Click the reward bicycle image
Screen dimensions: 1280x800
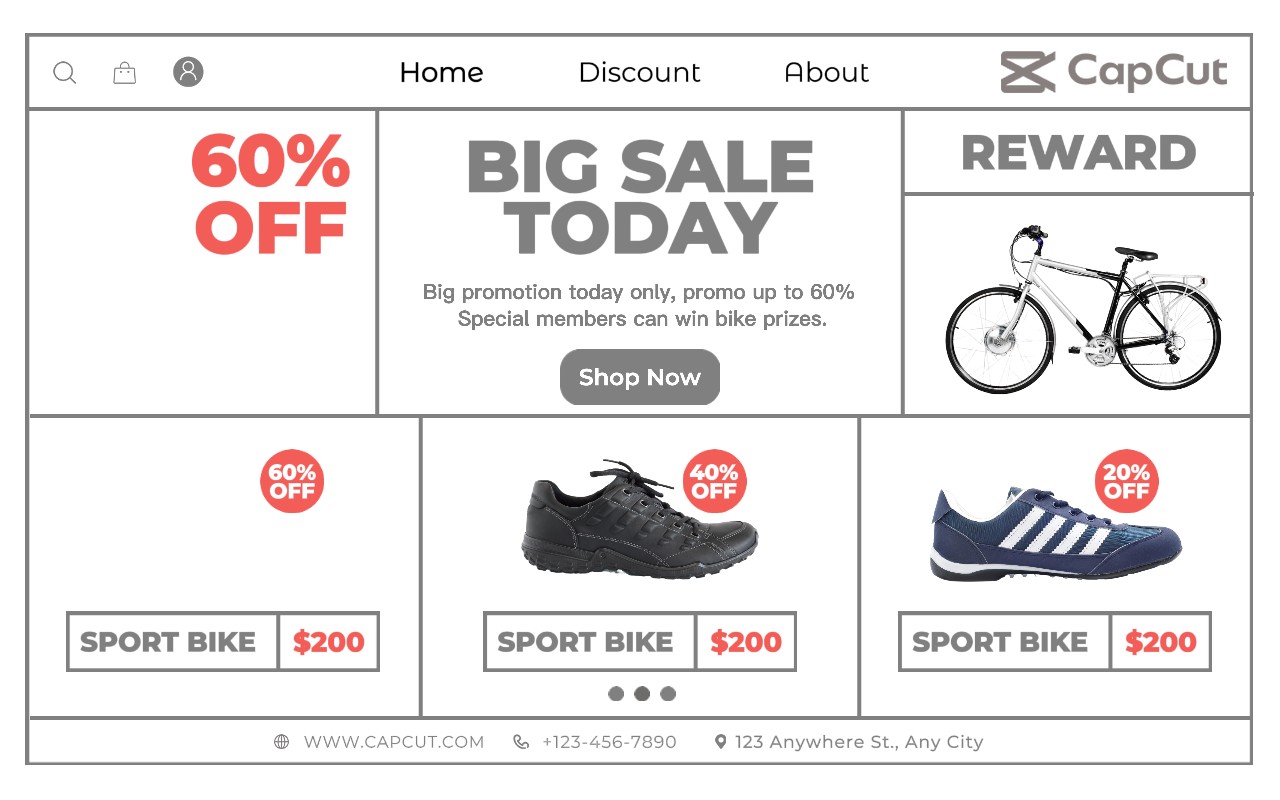(x=1082, y=309)
